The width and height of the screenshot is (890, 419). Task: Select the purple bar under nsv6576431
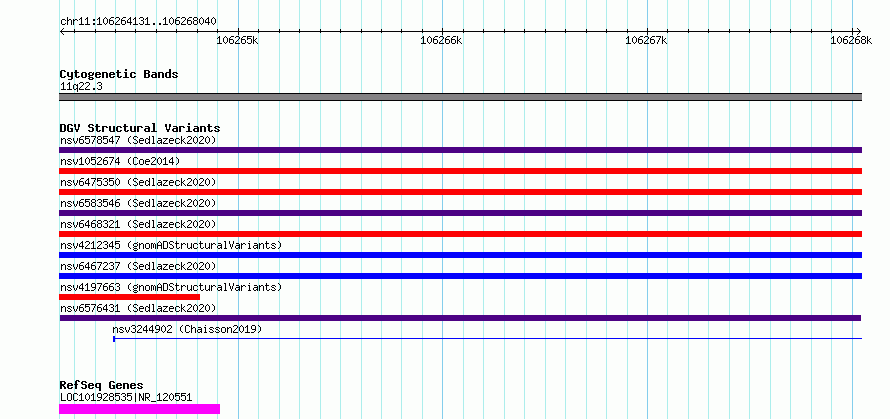coord(460,318)
